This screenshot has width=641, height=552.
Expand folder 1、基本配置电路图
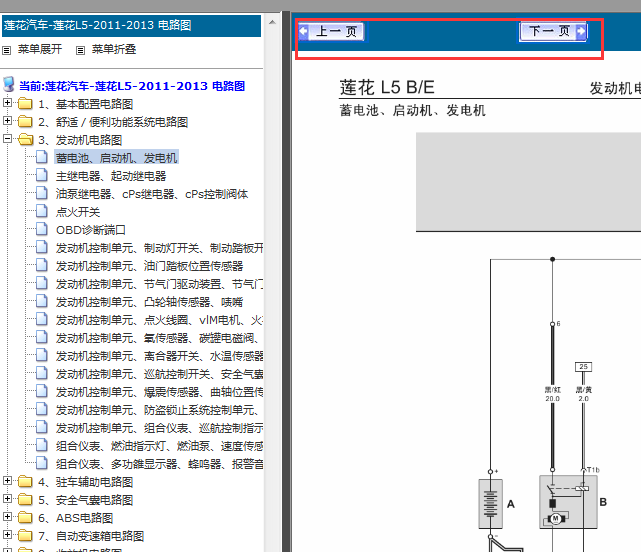pos(7,103)
